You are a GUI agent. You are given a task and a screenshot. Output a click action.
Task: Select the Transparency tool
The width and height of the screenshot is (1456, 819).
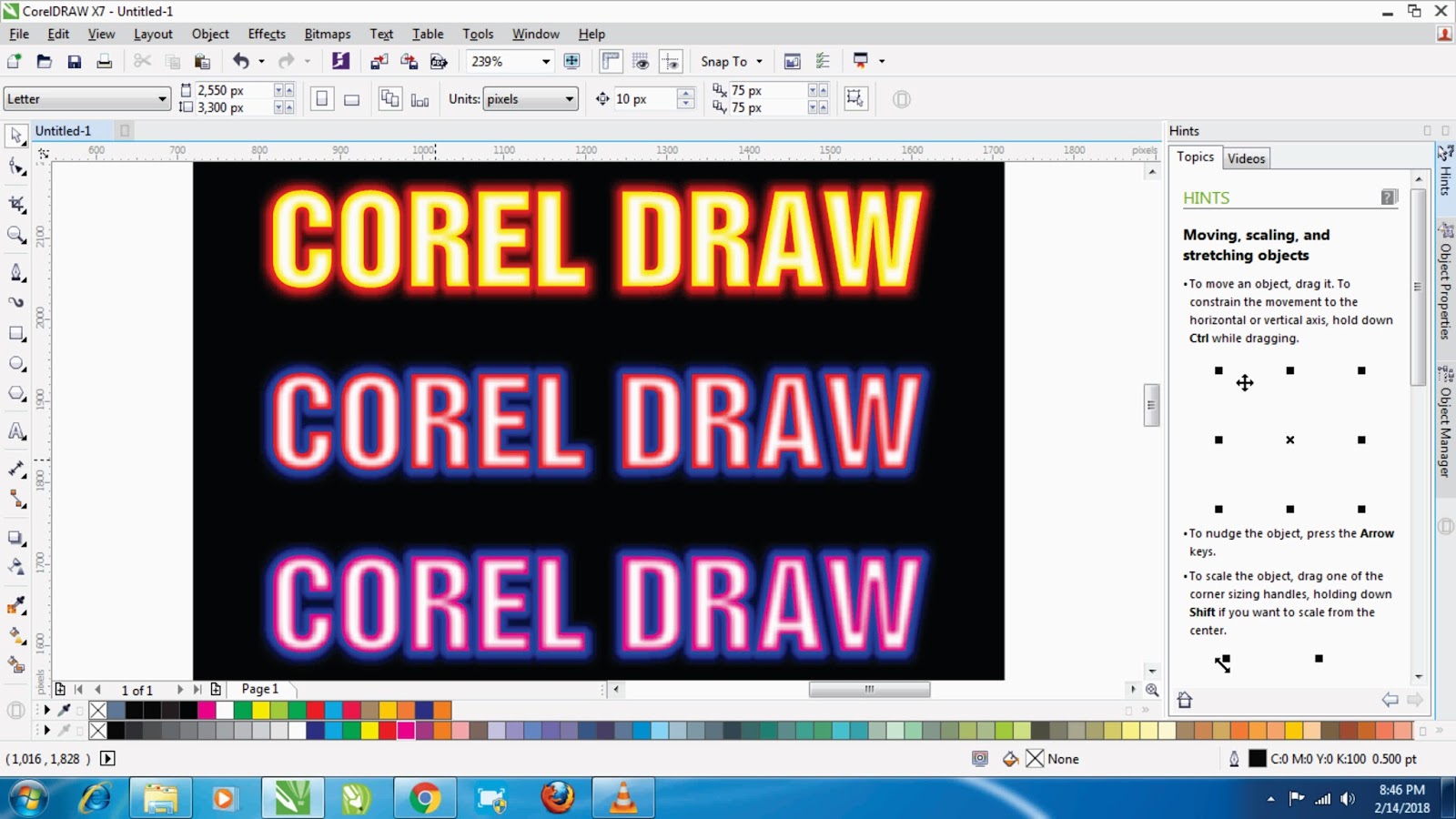coord(16,567)
